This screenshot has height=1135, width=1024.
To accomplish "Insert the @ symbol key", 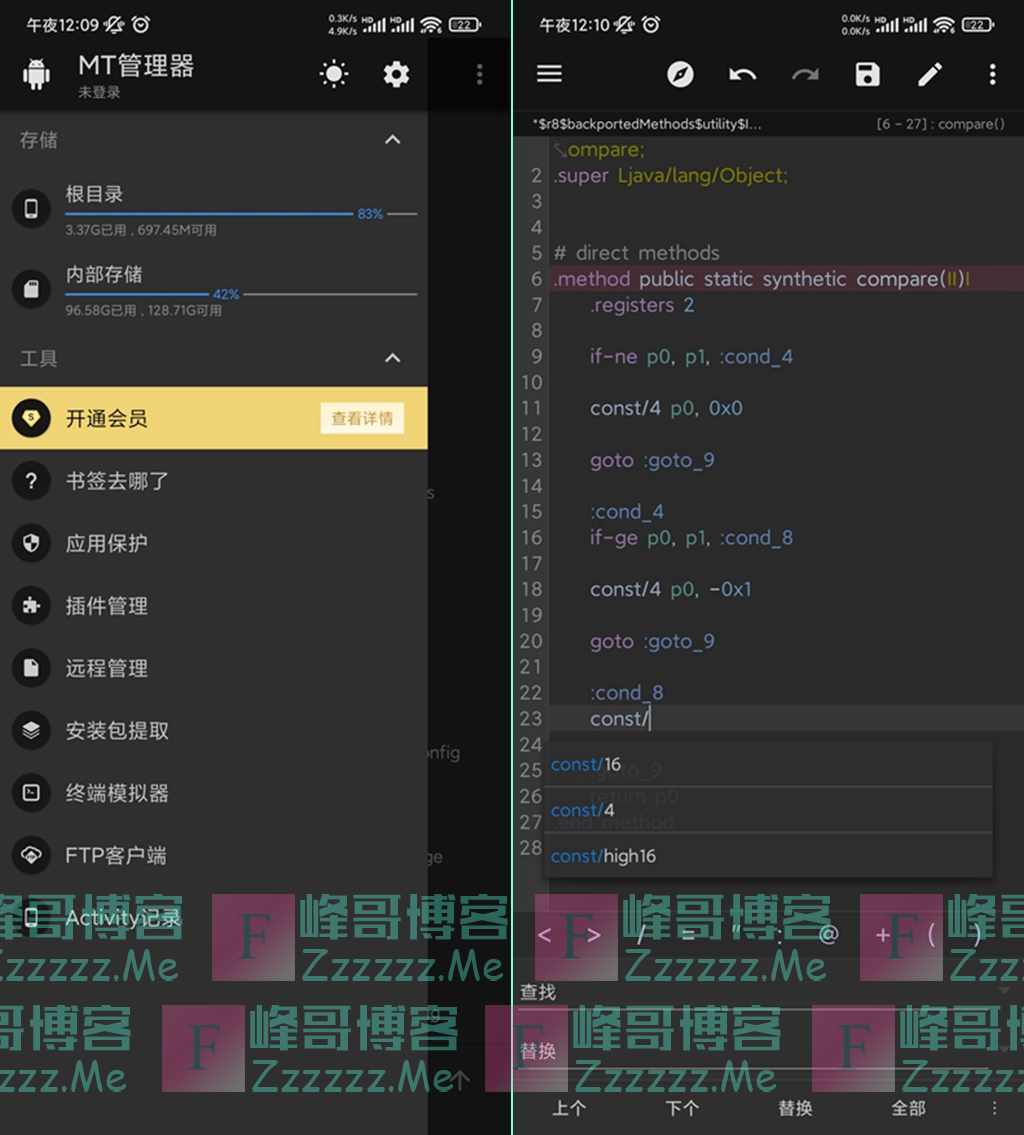I will 829,934.
